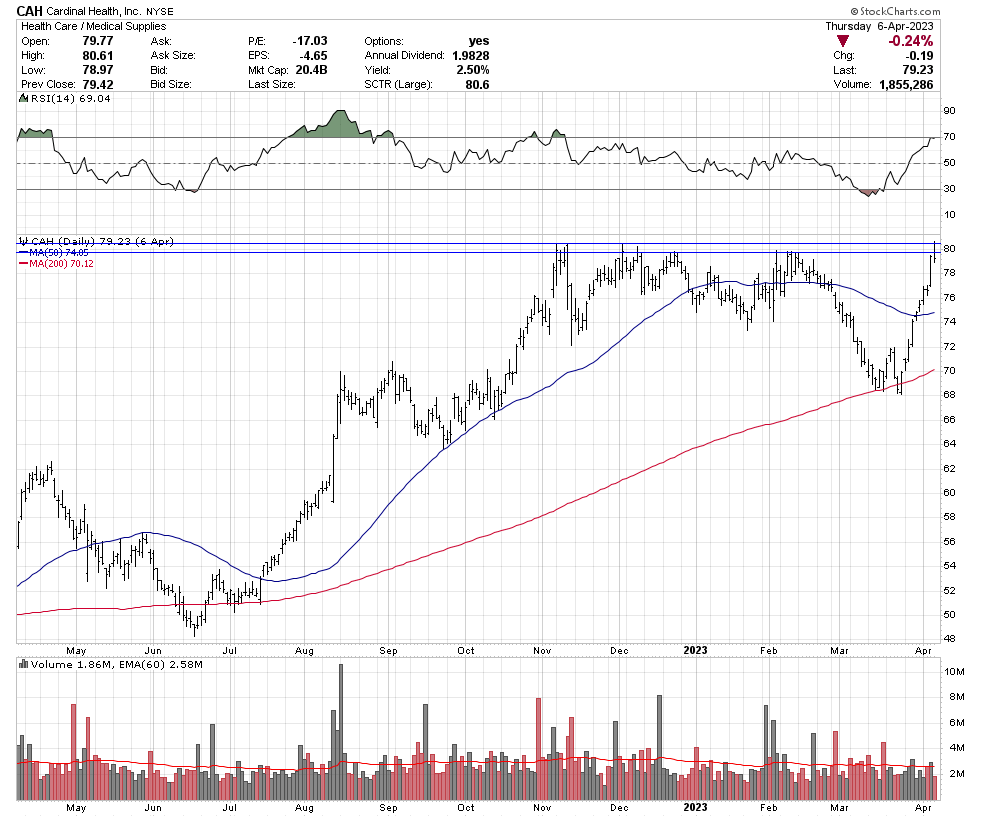990x817 pixels.
Task: Click the P/E value -17.03
Action: click(310, 41)
